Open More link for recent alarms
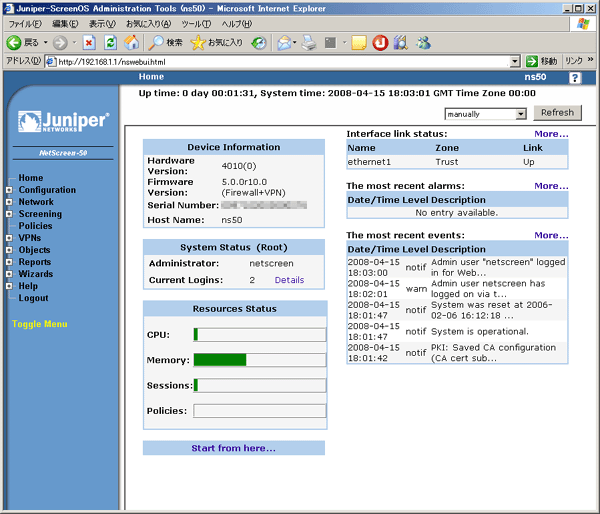The width and height of the screenshot is (600, 514). point(551,186)
